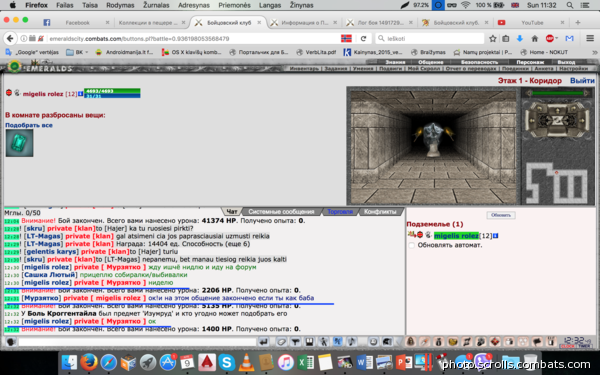Click the smiley face emoticon icon

point(373,342)
